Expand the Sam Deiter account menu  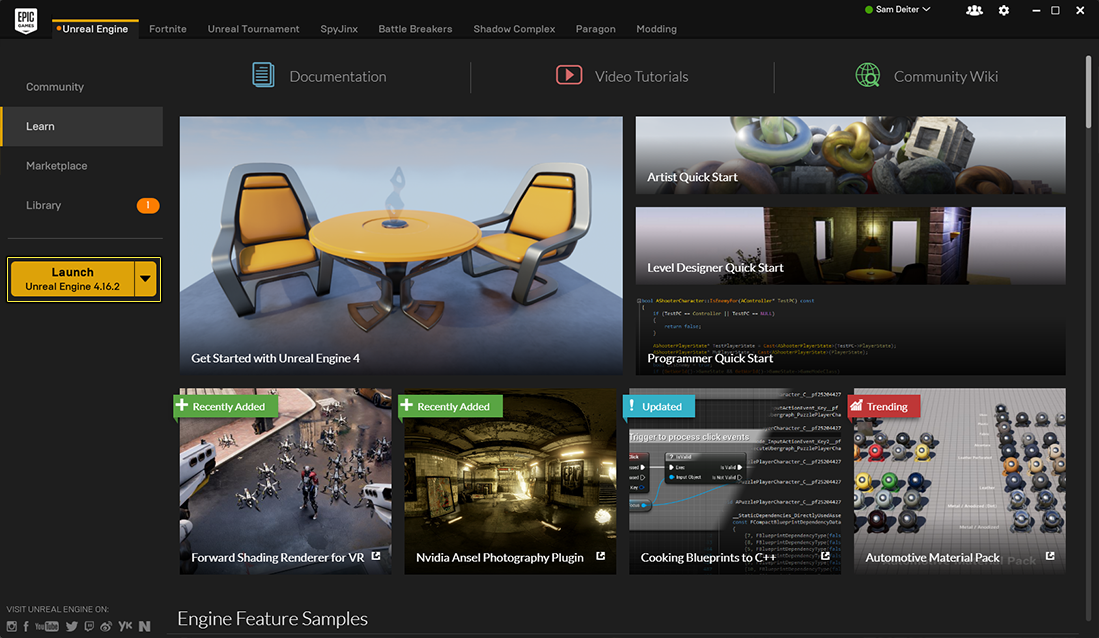point(898,10)
